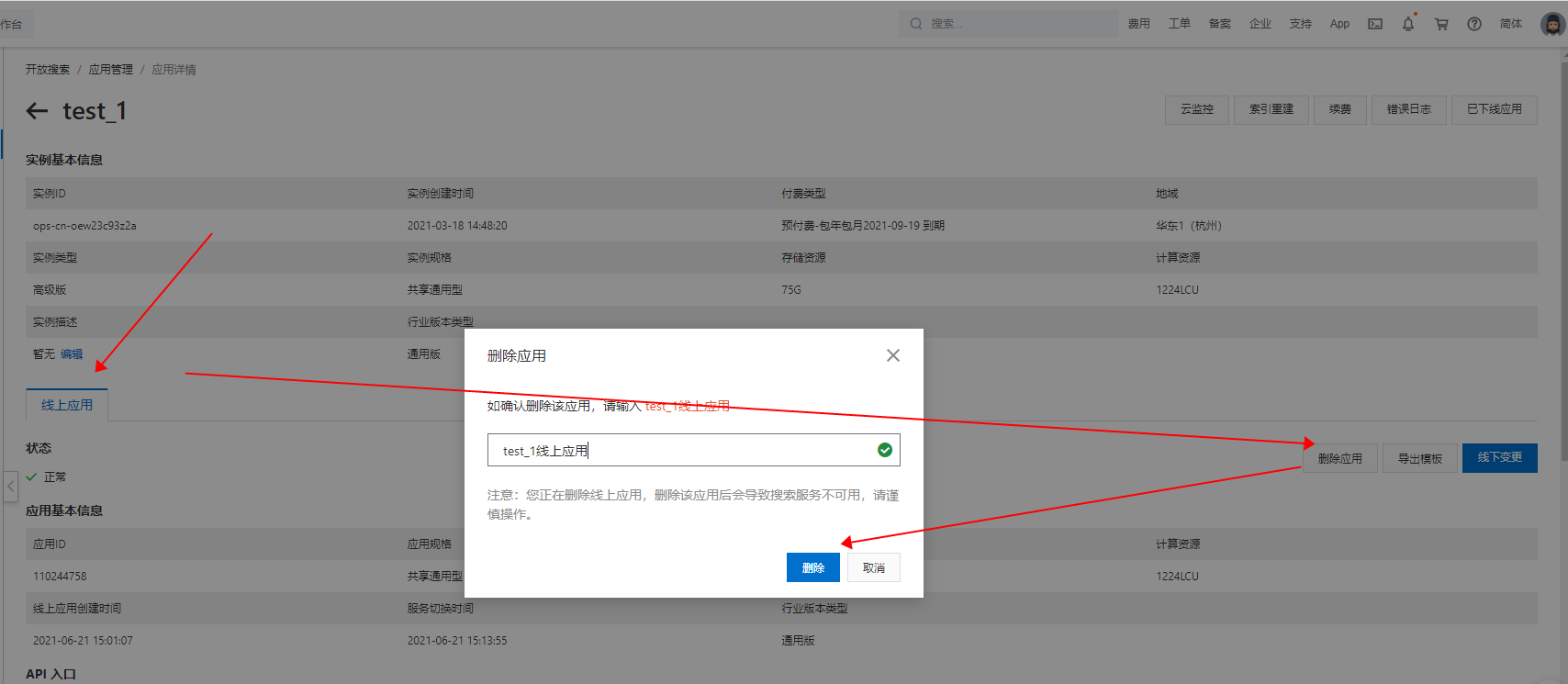Click the 删除应用 button
Image resolution: width=1568 pixels, height=684 pixels.
pyautogui.click(x=1340, y=458)
